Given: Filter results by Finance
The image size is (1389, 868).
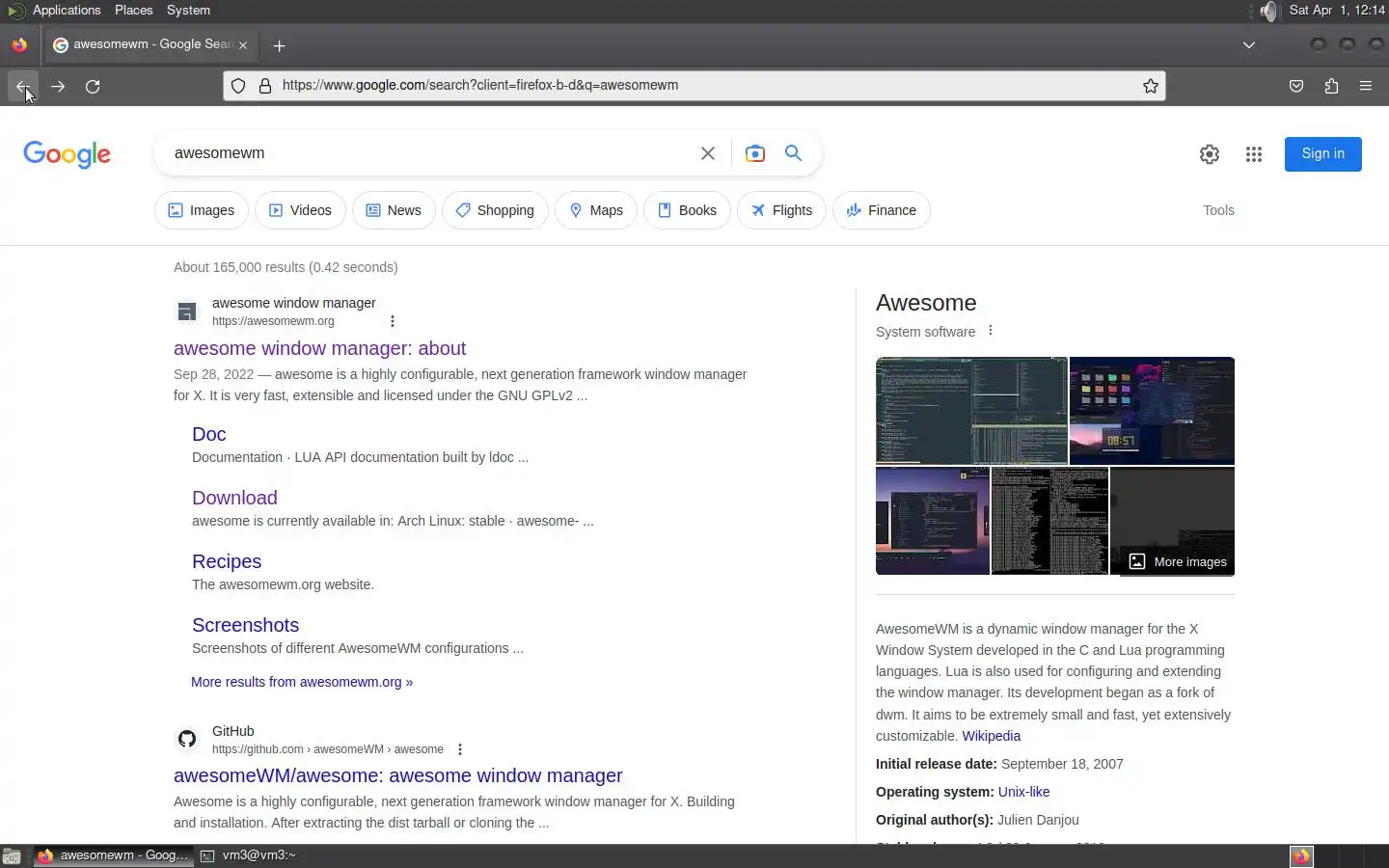Looking at the screenshot, I should point(882,210).
